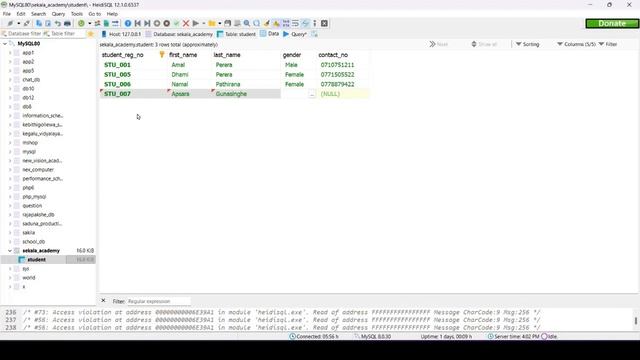The image size is (640, 360).
Task: Open dropdown arrow beside run icon
Action: click(x=203, y=24)
